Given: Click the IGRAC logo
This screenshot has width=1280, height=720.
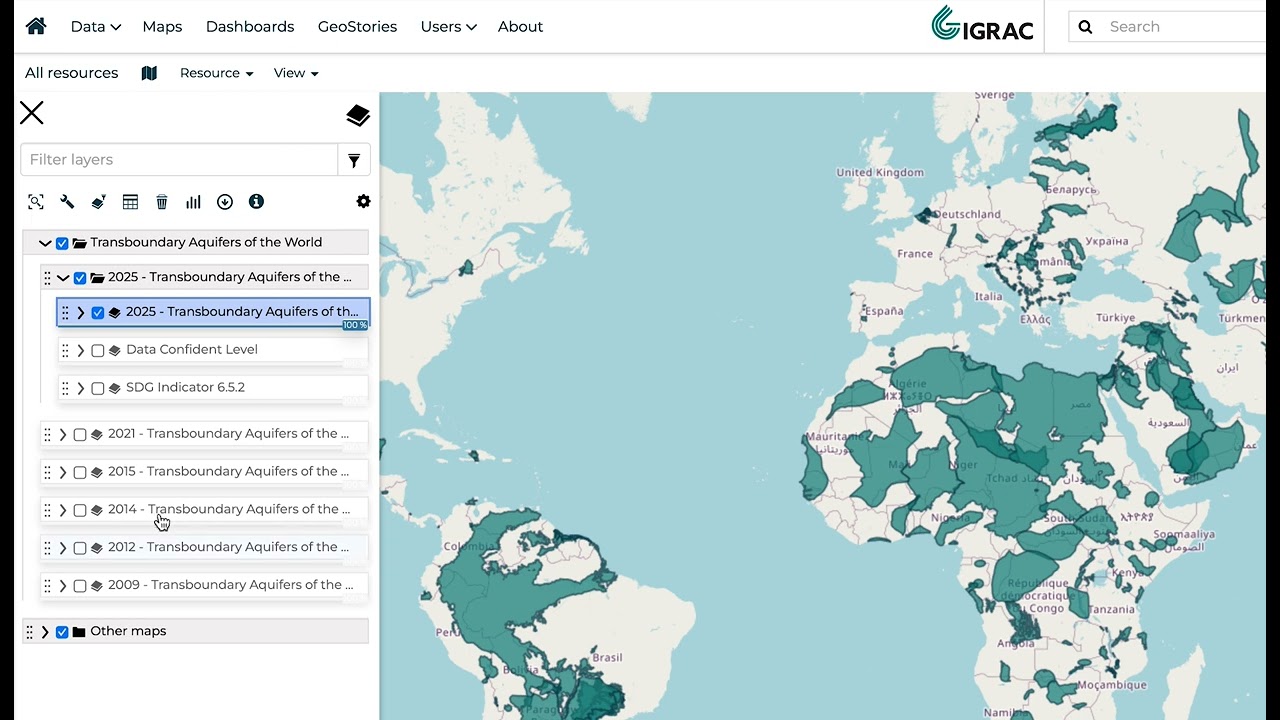Looking at the screenshot, I should pos(982,25).
